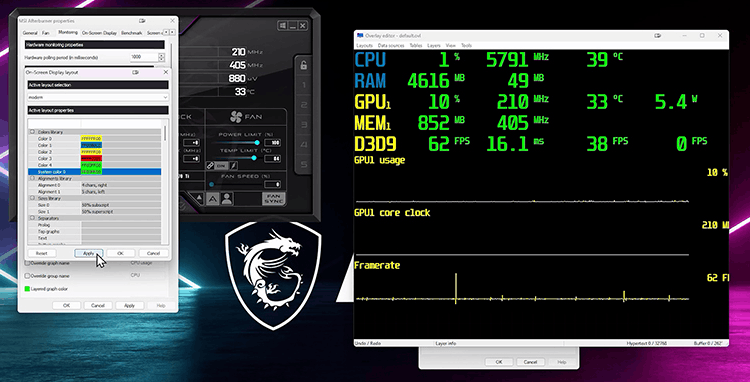Enable Override group name checkbox
This screenshot has height=382, width=750.
tap(27, 276)
